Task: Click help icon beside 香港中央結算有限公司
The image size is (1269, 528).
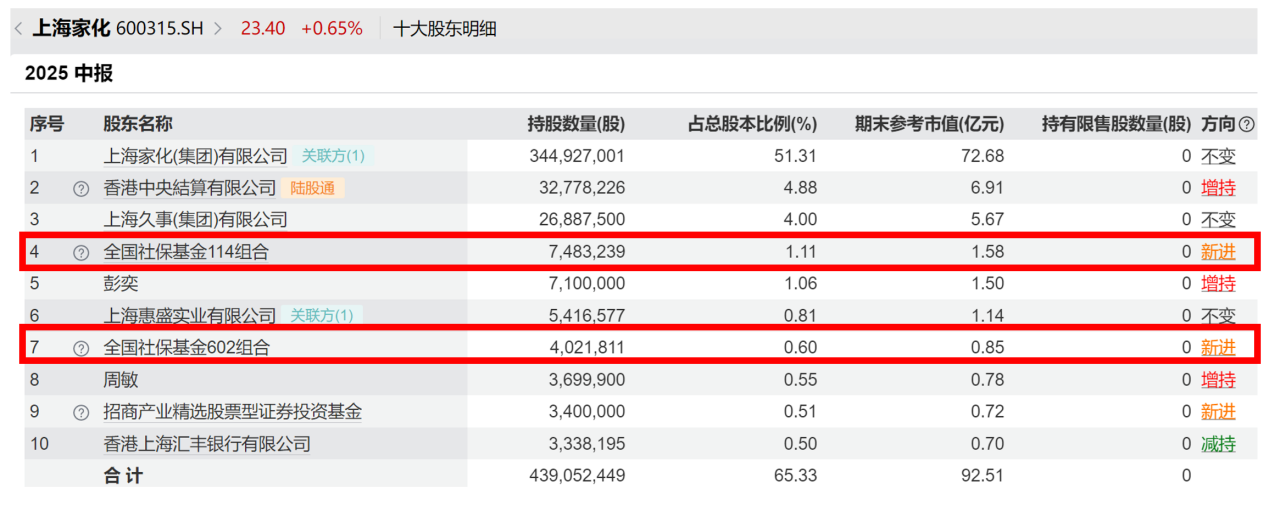Action: (81, 188)
